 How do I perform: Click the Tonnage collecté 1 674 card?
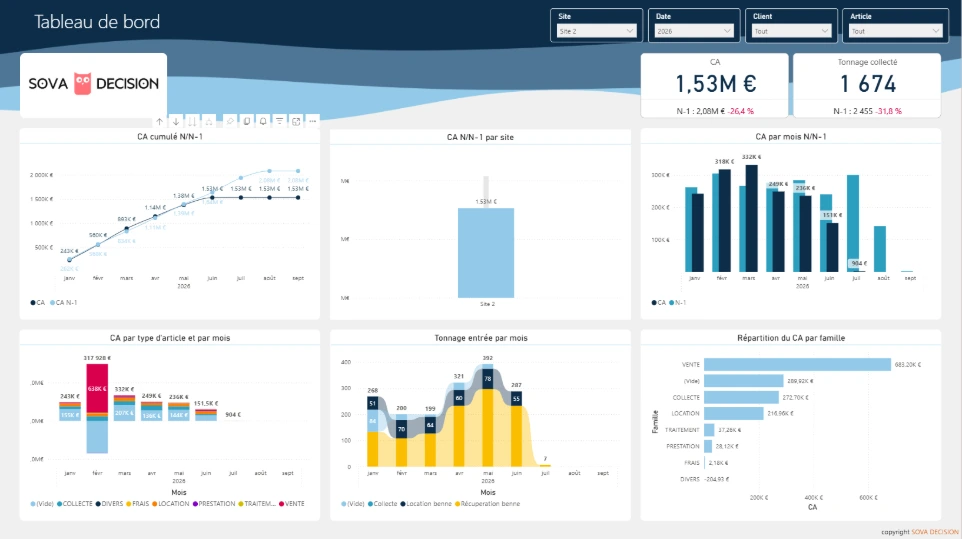[867, 85]
